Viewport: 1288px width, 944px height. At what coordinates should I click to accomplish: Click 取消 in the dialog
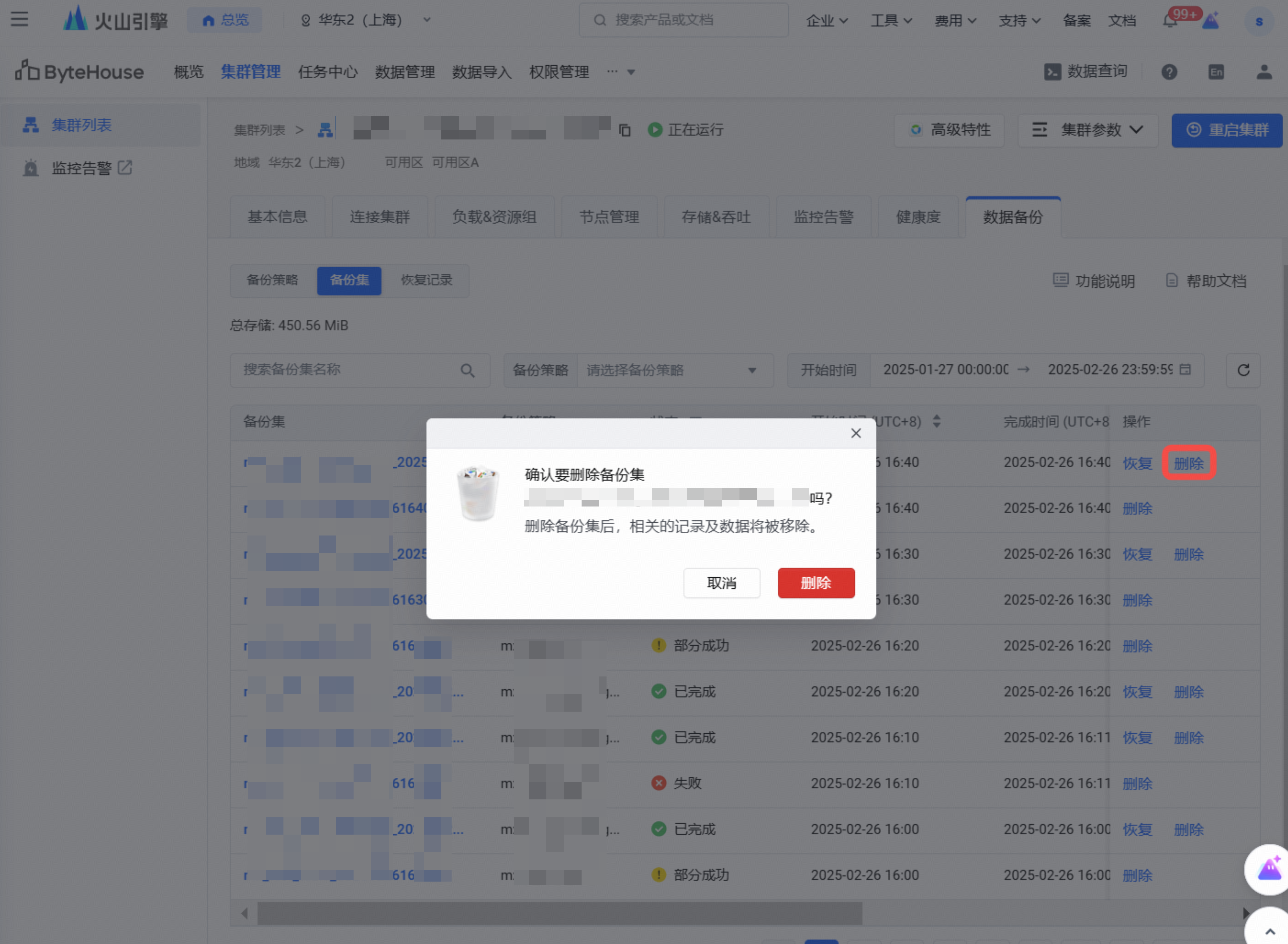[x=721, y=583]
